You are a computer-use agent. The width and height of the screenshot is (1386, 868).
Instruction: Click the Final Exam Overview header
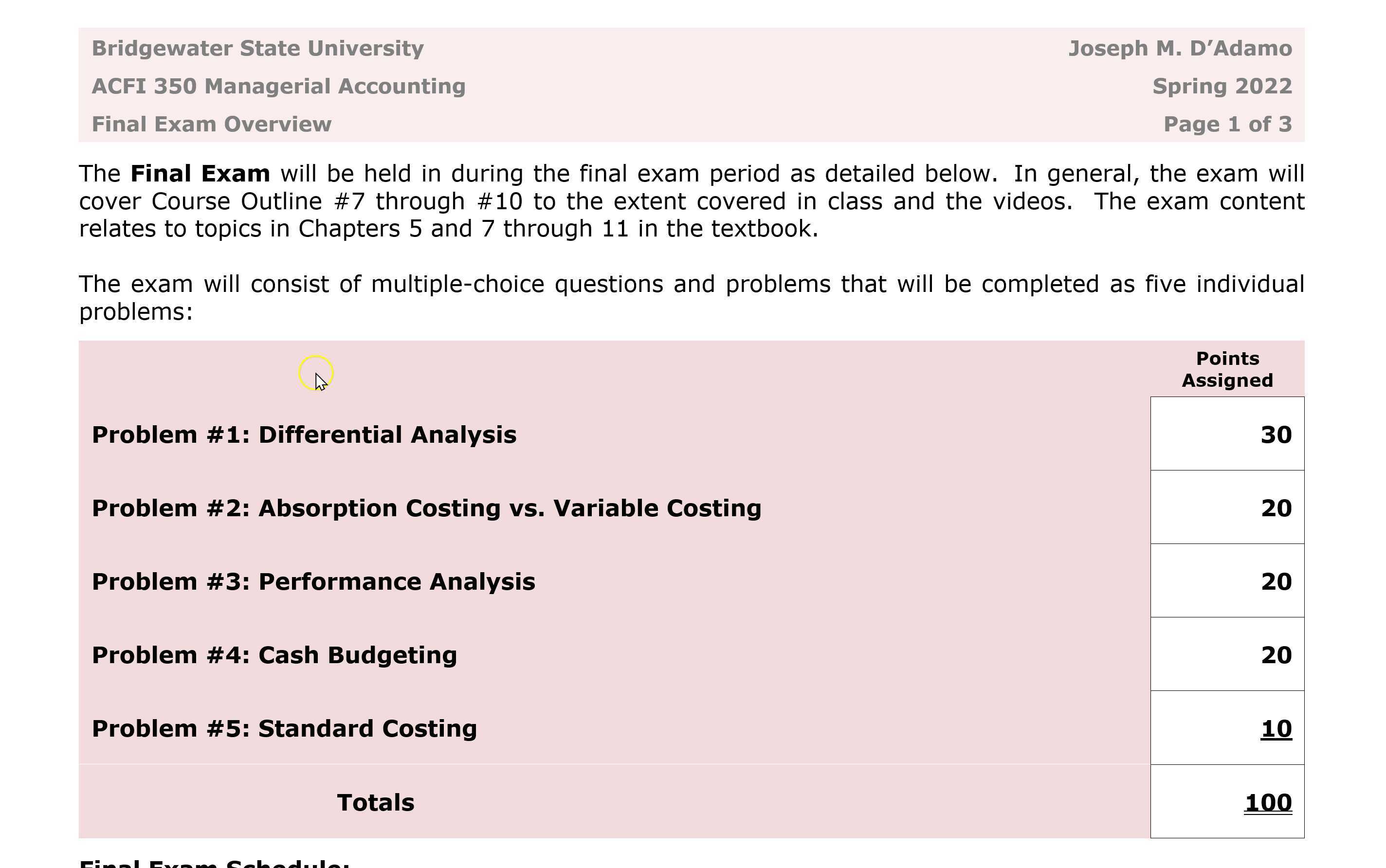[x=211, y=124]
